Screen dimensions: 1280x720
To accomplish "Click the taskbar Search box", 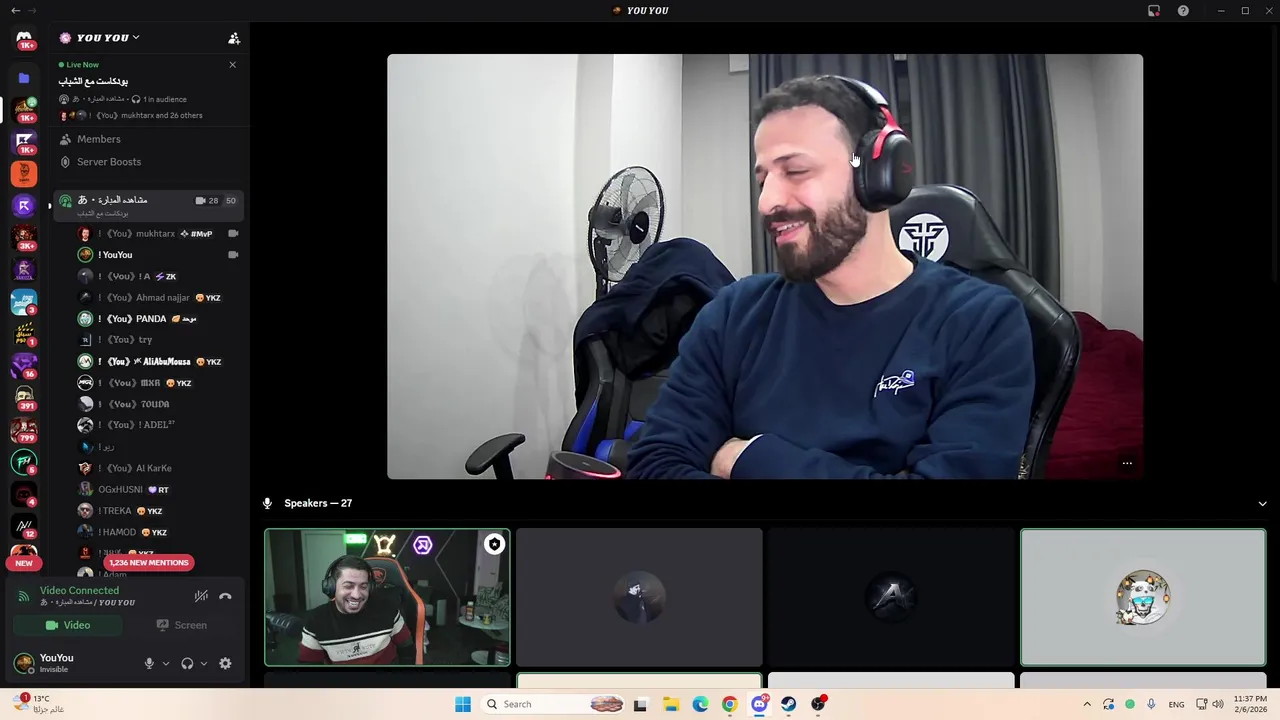I will pyautogui.click(x=555, y=704).
